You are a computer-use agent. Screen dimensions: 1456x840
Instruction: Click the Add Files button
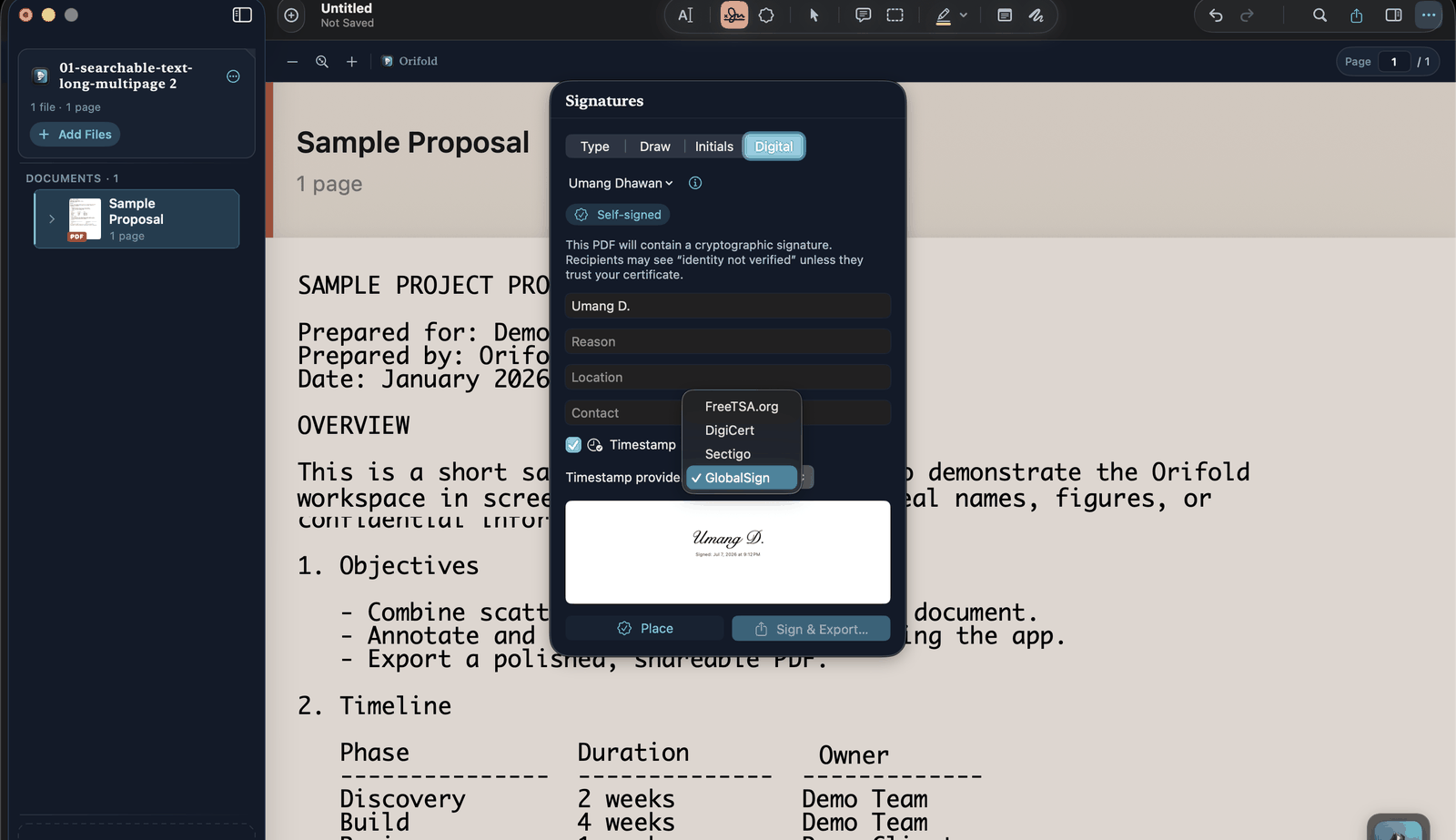pyautogui.click(x=76, y=135)
